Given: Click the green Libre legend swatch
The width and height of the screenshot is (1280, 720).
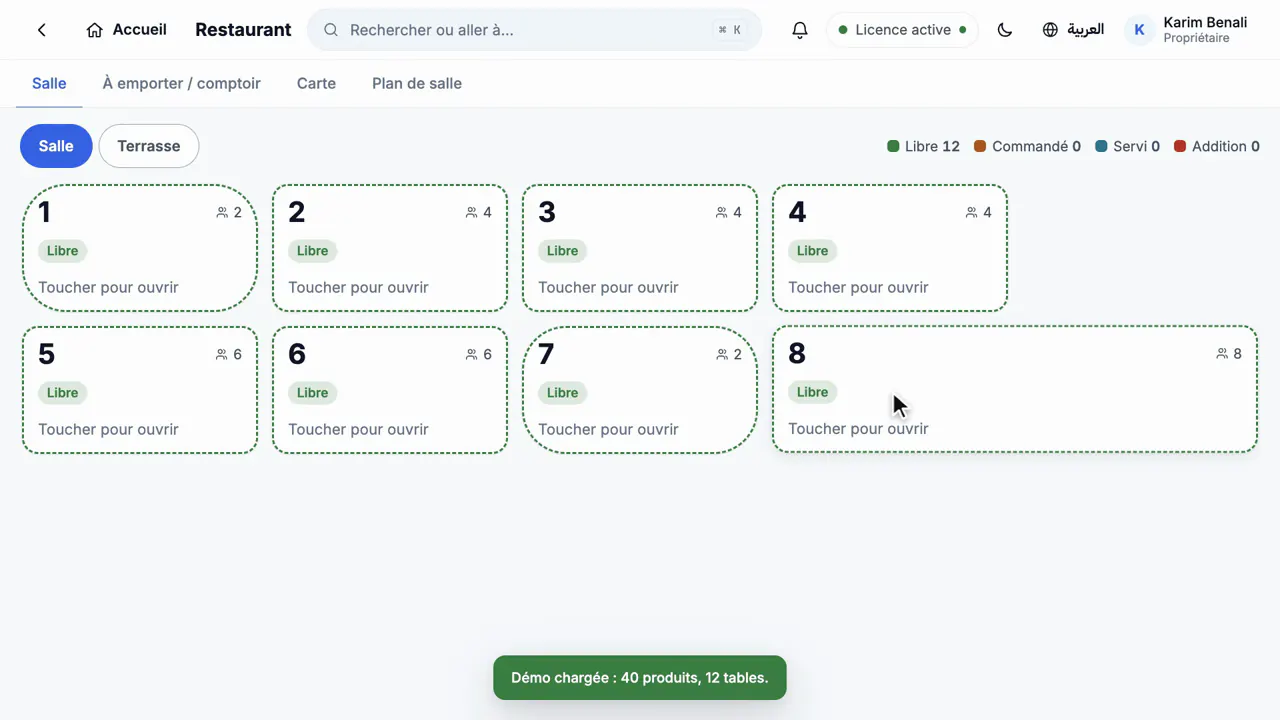Looking at the screenshot, I should 893,146.
